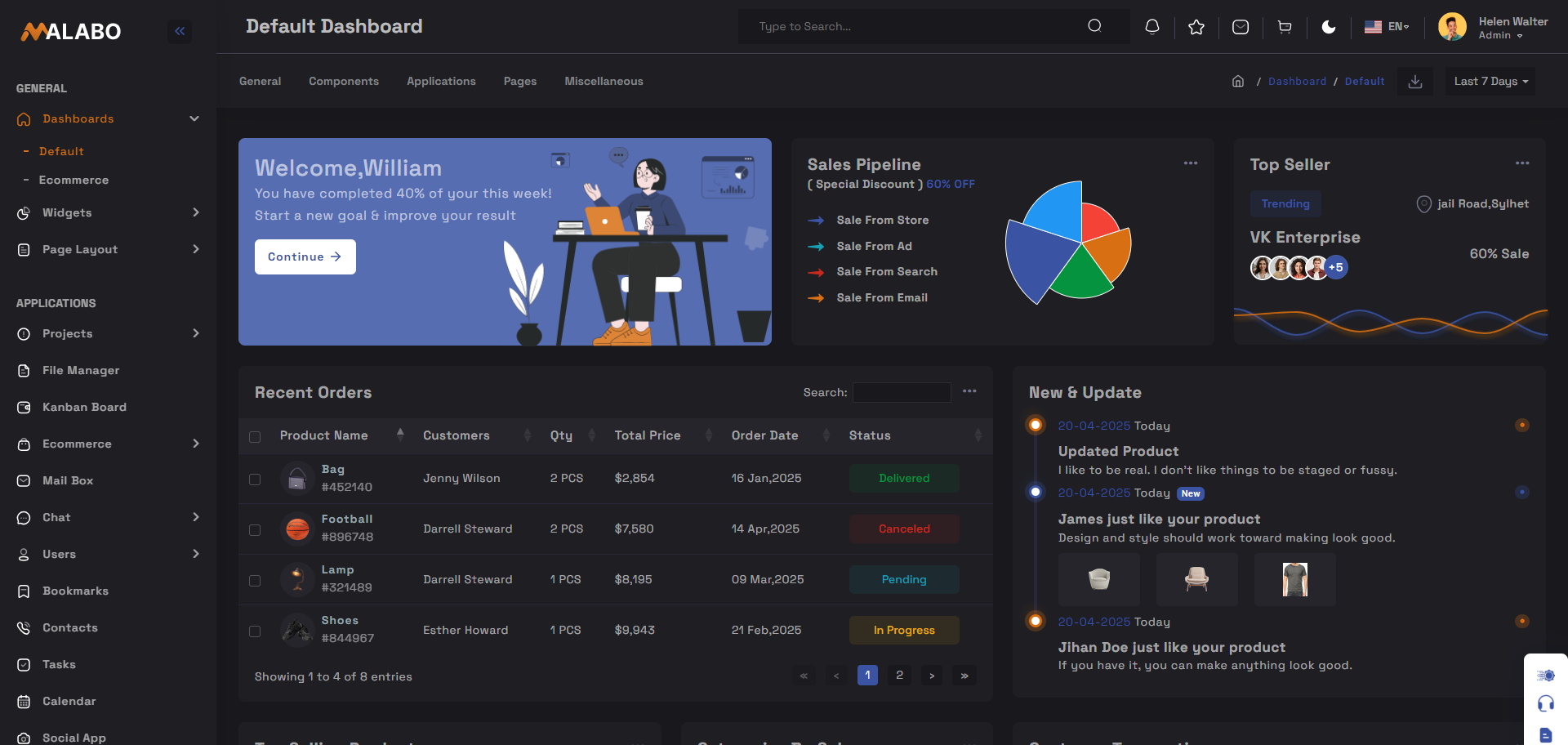Check the Football order checkbox
Viewport: 1568px width, 745px height.
click(x=255, y=530)
